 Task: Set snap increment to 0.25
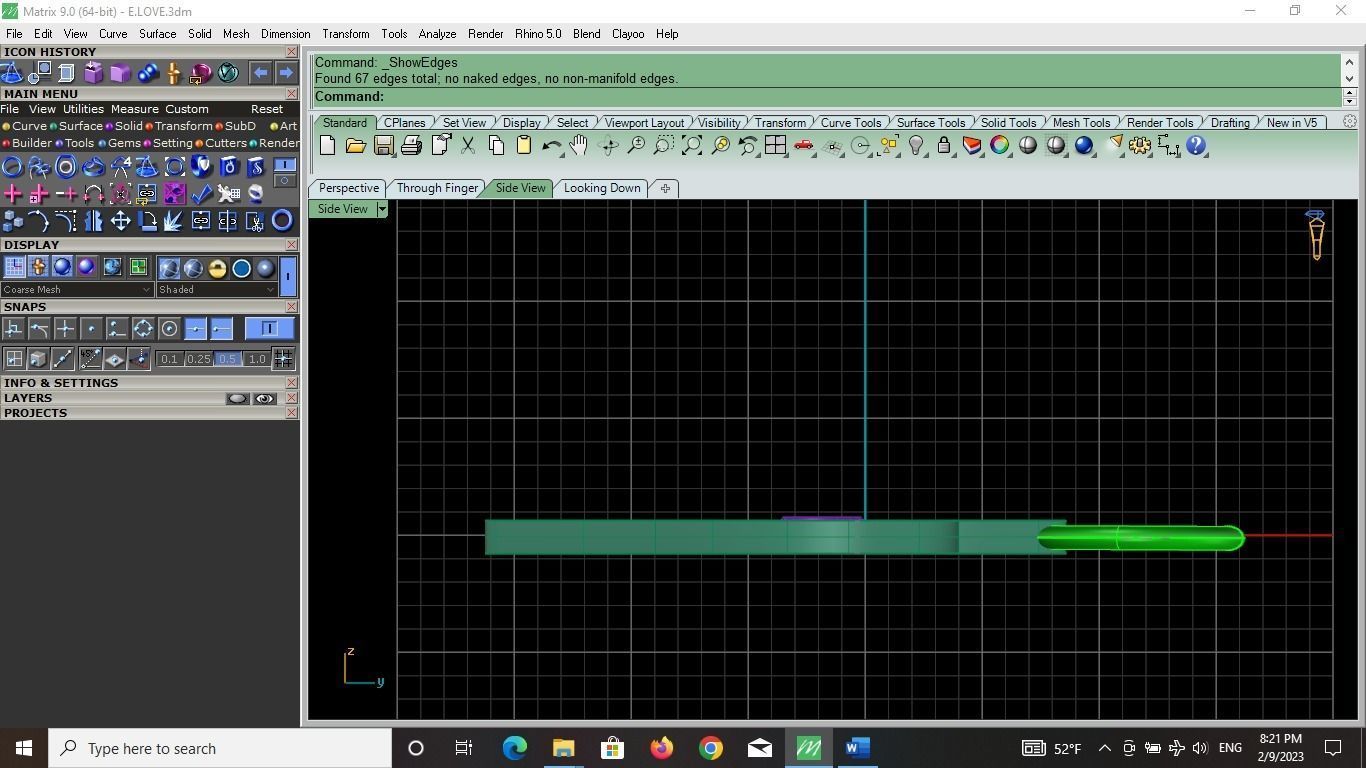tap(198, 359)
